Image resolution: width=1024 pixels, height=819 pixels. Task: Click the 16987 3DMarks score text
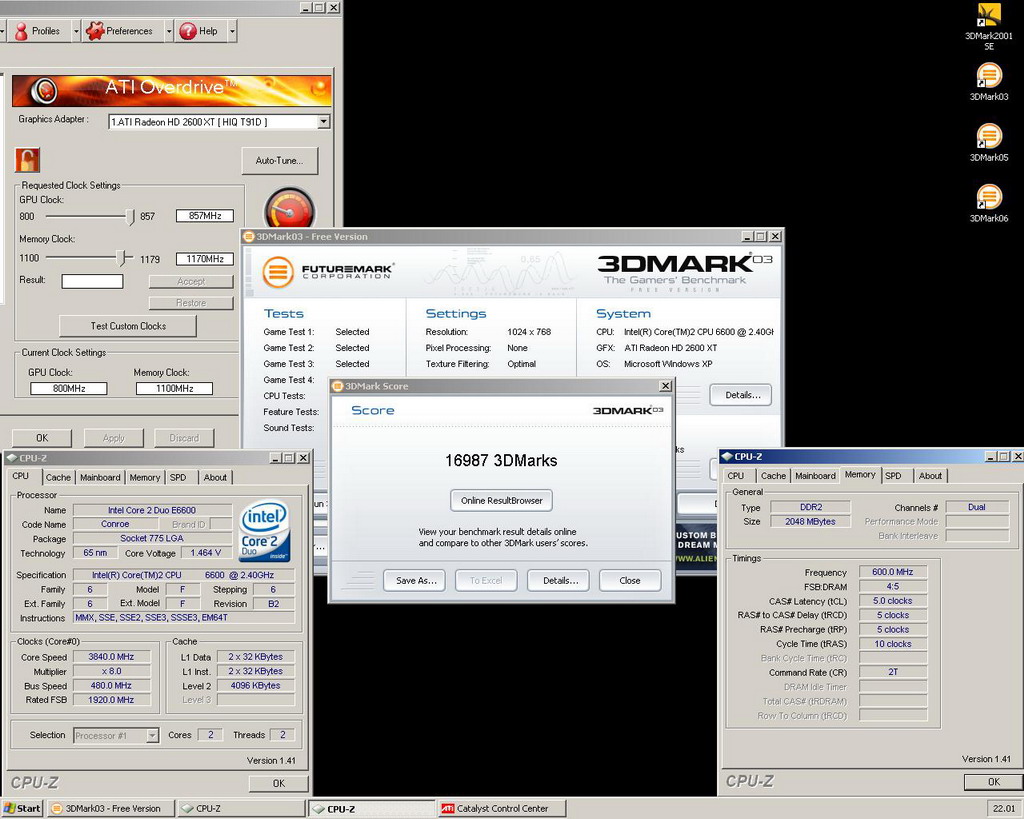click(x=501, y=460)
